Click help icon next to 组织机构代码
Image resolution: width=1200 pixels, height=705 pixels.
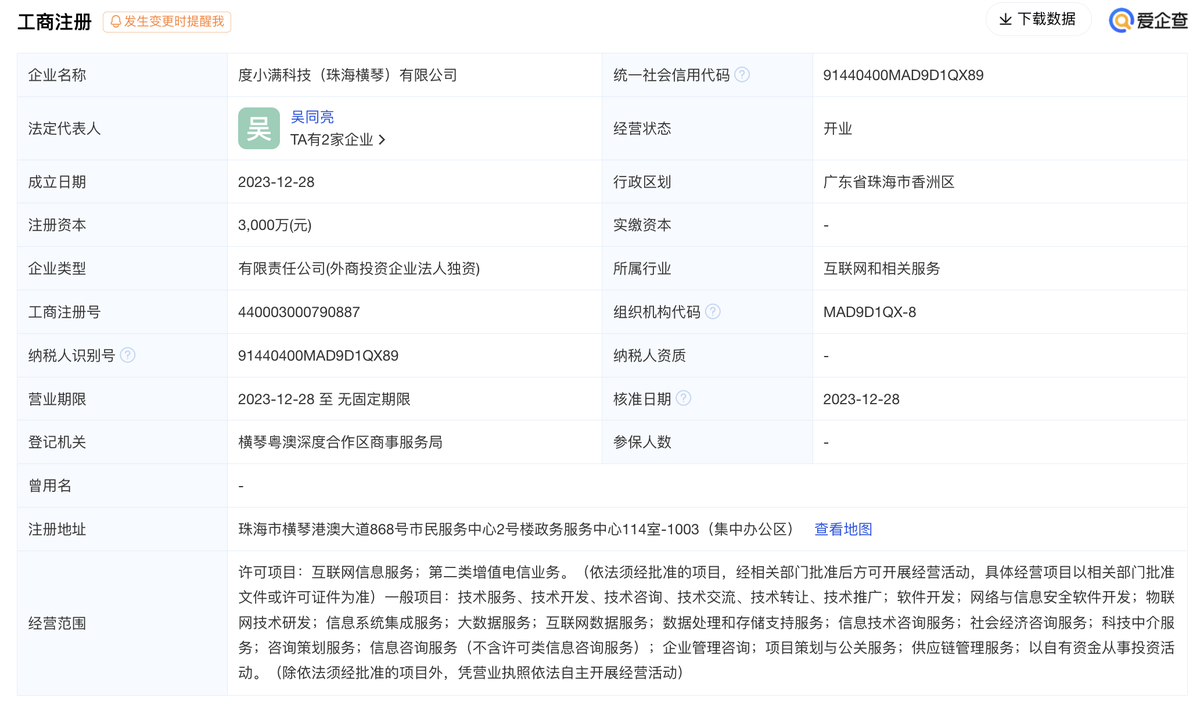pos(713,312)
